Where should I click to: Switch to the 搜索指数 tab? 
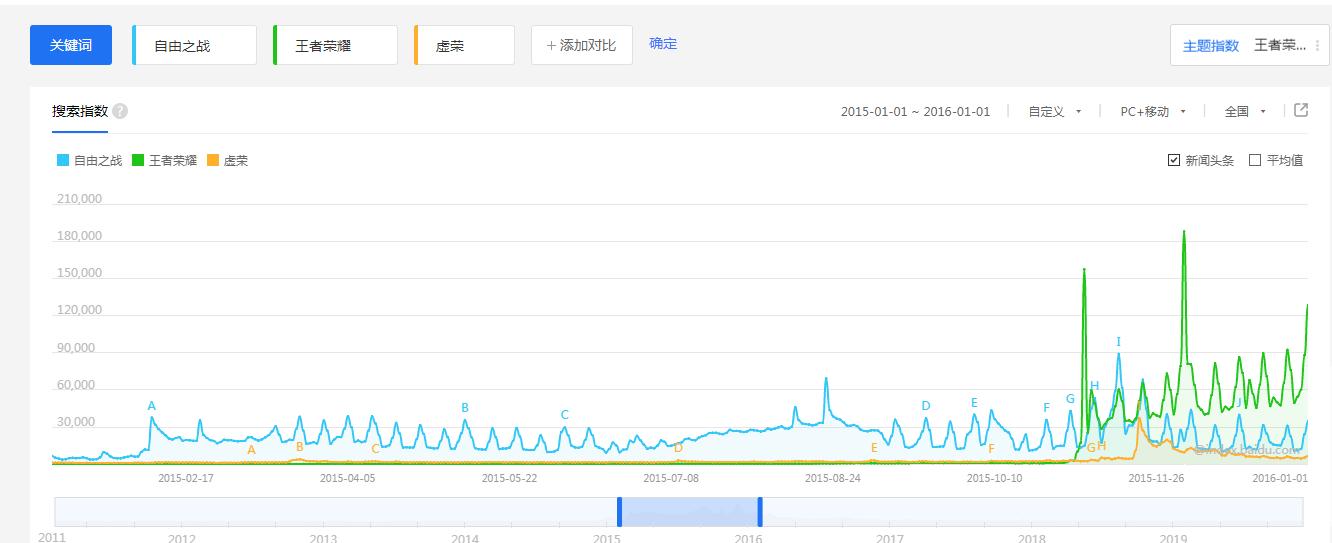click(x=80, y=111)
